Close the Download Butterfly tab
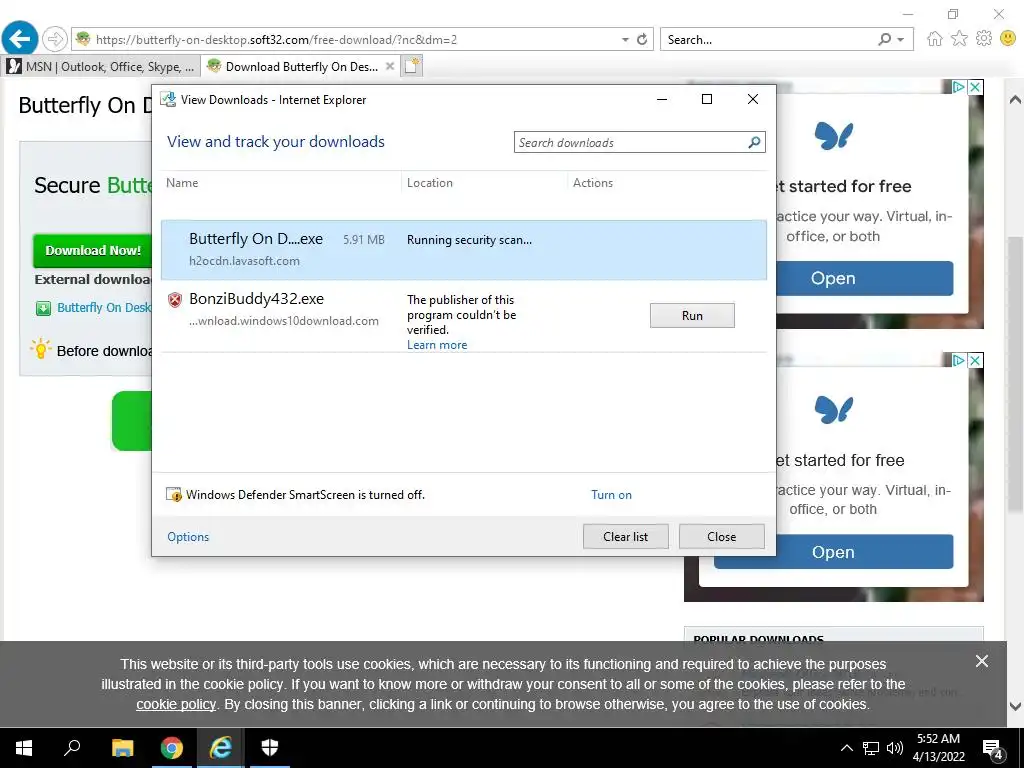 click(x=390, y=66)
